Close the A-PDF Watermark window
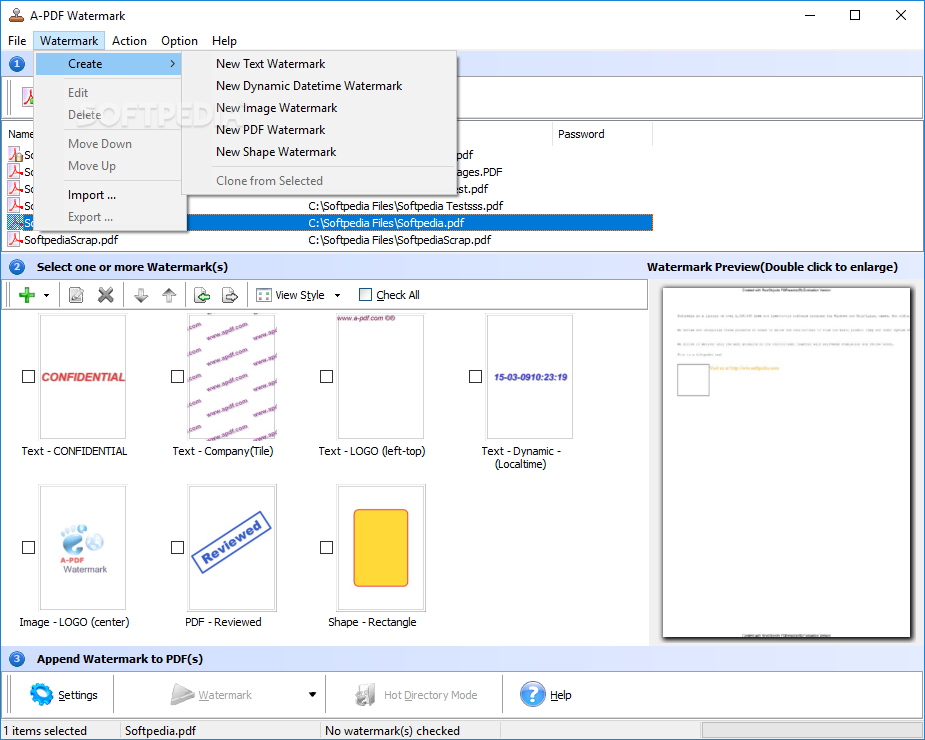 point(900,15)
